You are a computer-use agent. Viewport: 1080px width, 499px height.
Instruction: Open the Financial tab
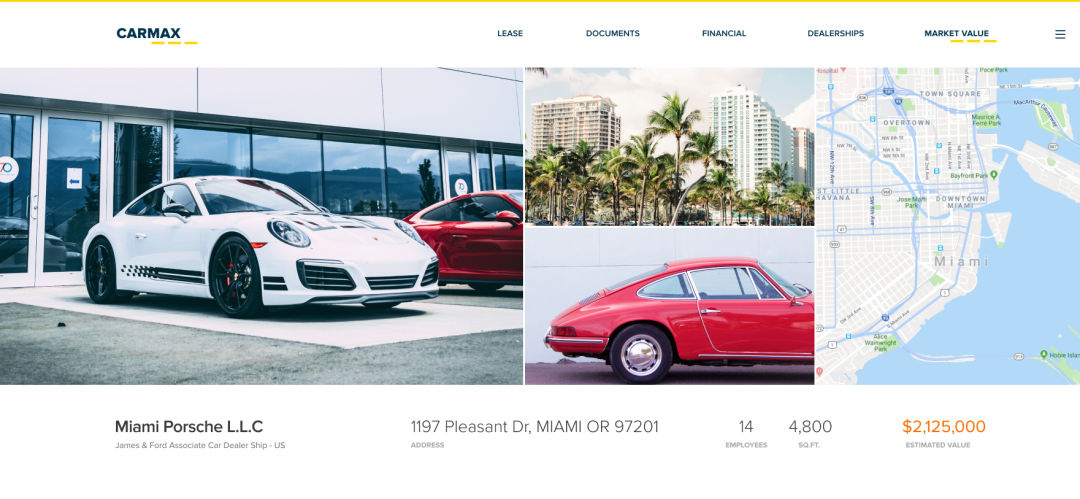click(x=724, y=33)
